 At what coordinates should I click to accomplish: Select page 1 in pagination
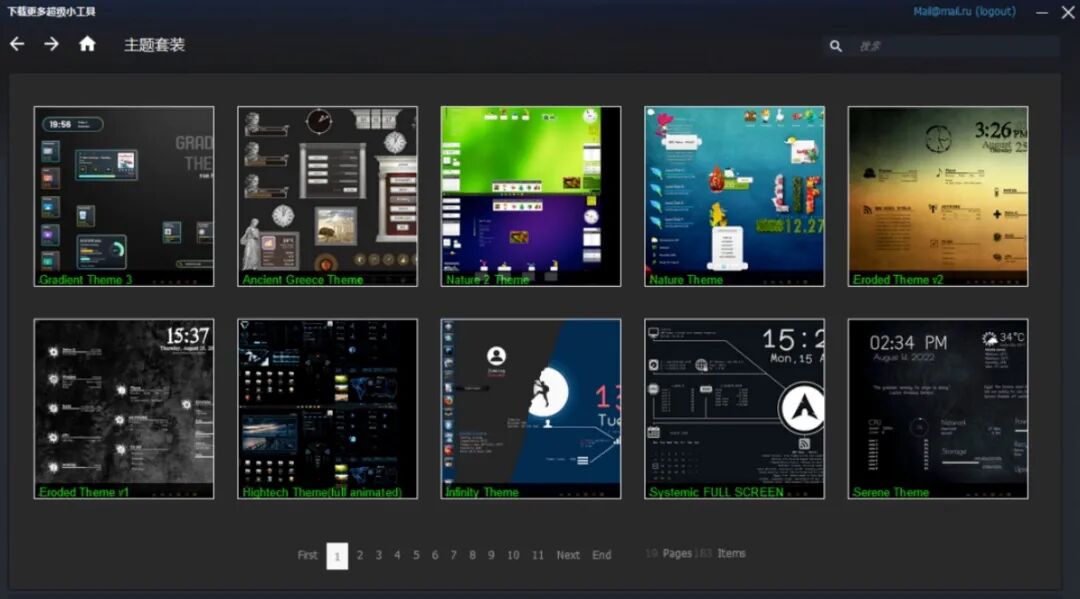pyautogui.click(x=337, y=556)
